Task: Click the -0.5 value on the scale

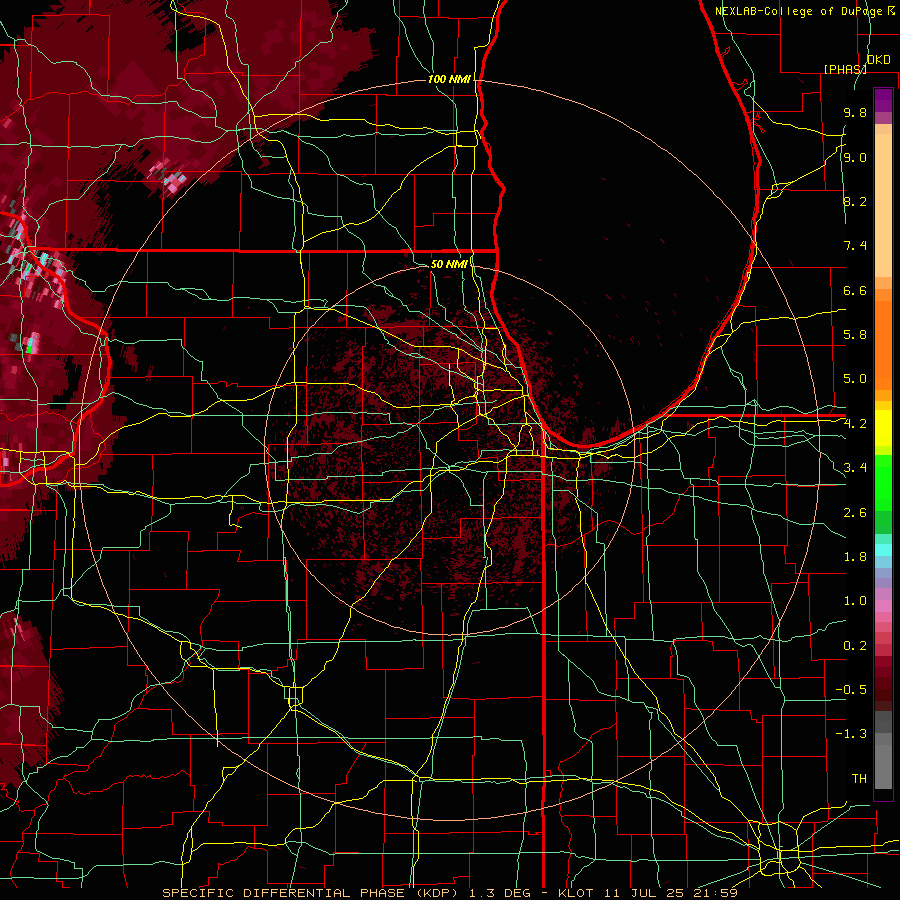Action: click(851, 690)
